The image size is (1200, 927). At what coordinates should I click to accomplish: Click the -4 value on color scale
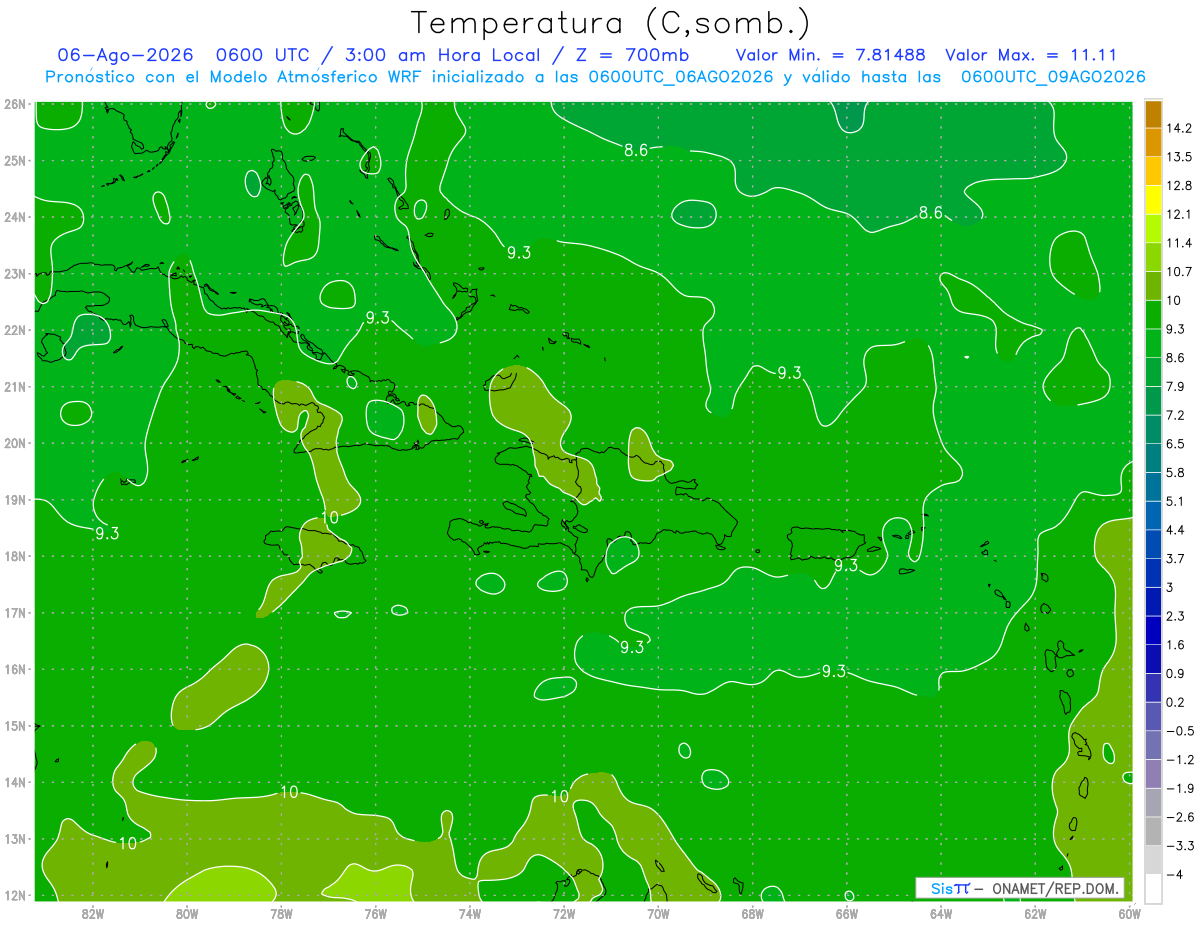[x=1175, y=874]
